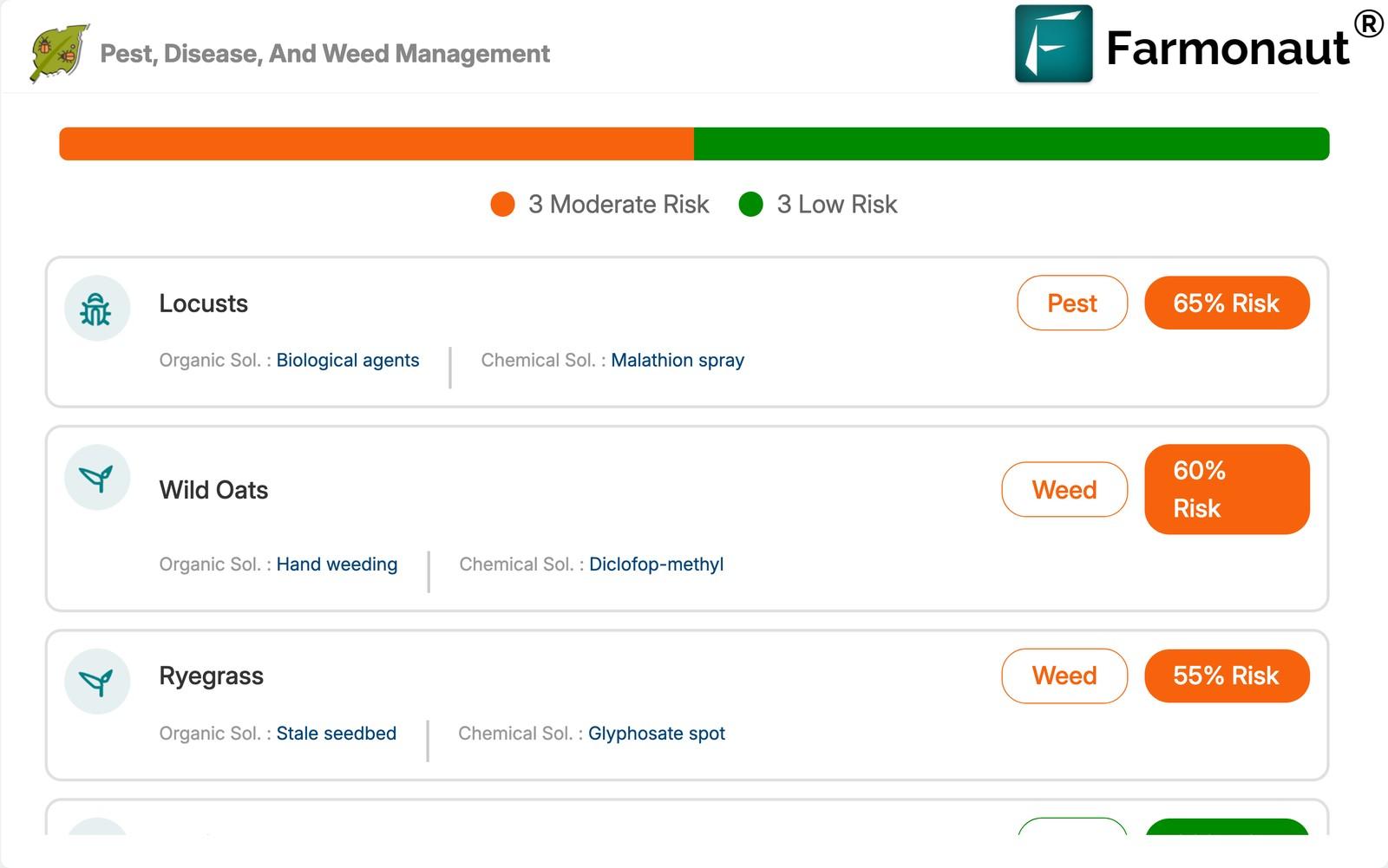Click the Farmonaut brand name text

(1228, 48)
